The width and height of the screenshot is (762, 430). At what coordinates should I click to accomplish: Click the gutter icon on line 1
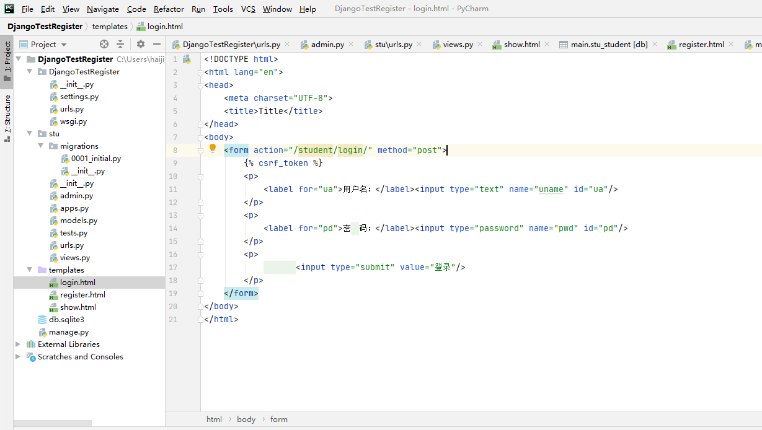pos(187,59)
